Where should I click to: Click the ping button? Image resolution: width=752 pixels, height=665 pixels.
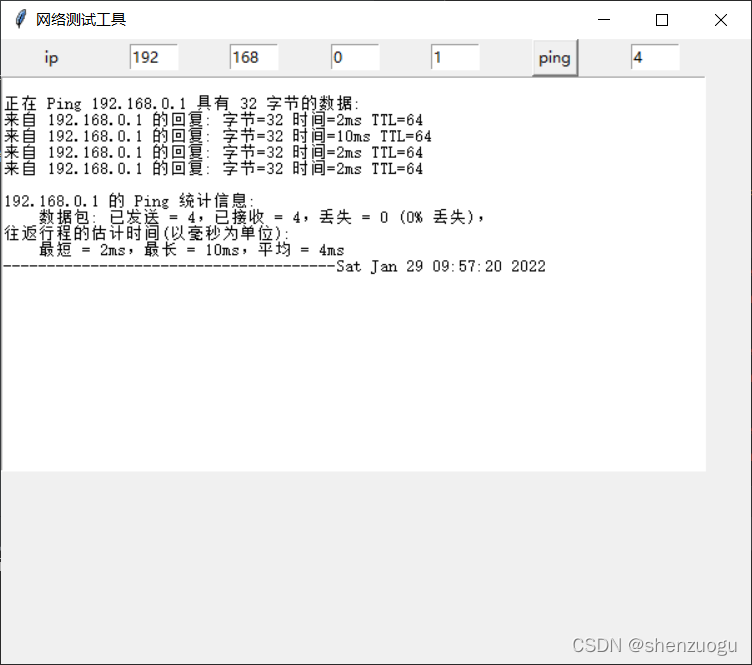555,58
